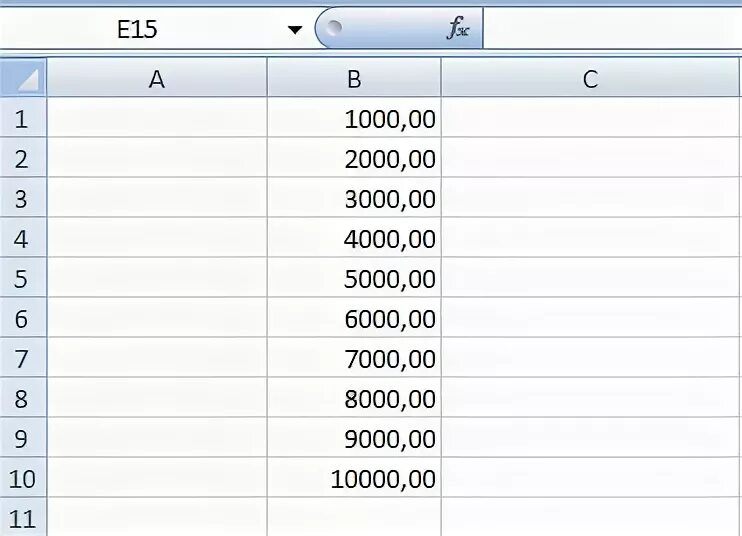
Task: Select row 3 header
Action: click(23, 198)
